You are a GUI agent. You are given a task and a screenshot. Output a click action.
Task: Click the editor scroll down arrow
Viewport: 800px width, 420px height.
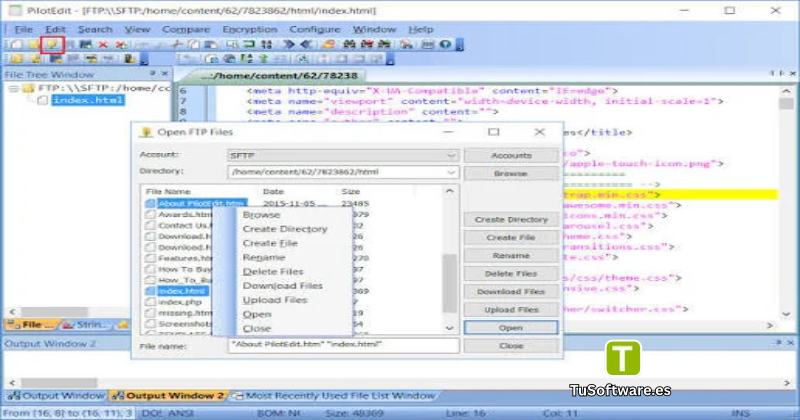[786, 314]
